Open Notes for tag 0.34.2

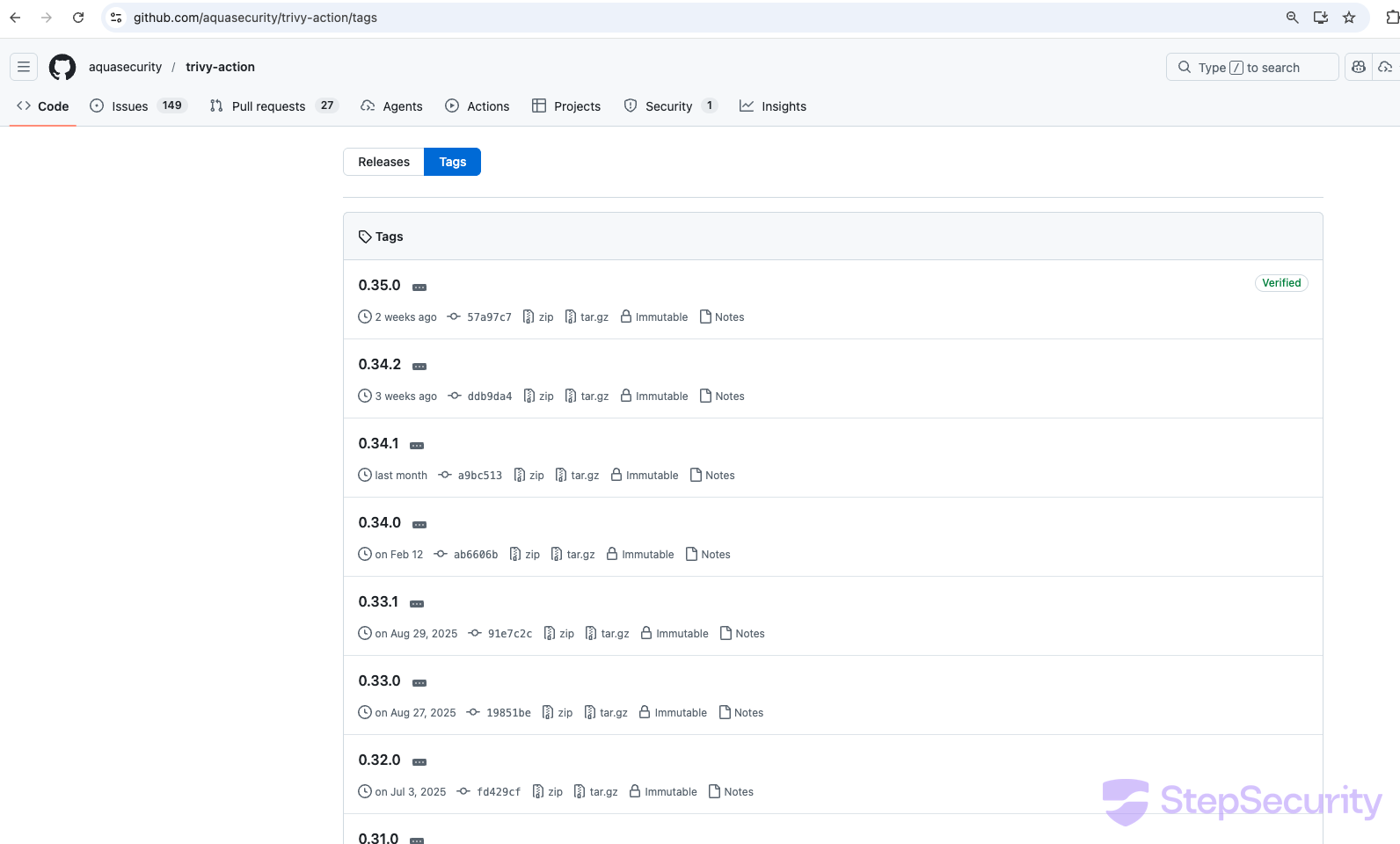722,397
